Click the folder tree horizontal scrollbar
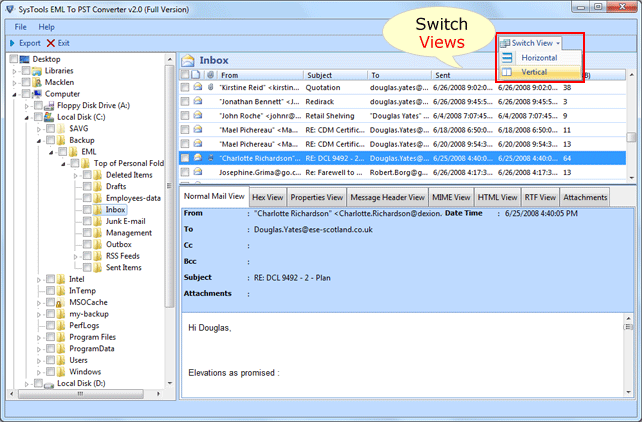 81,394
